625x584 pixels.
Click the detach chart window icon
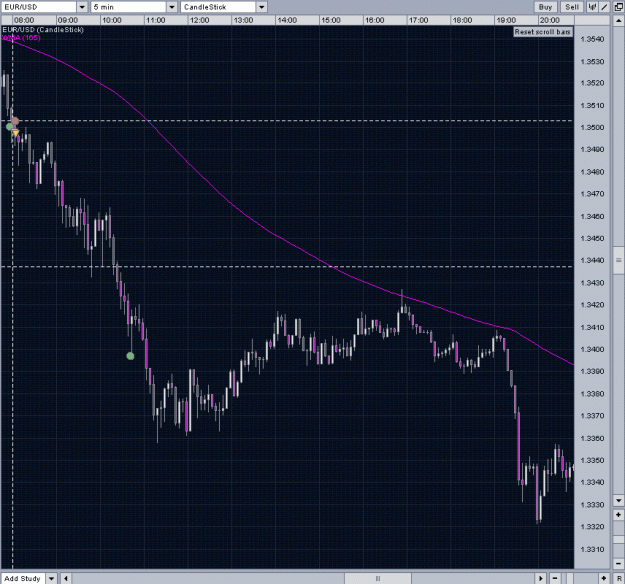pos(619,7)
